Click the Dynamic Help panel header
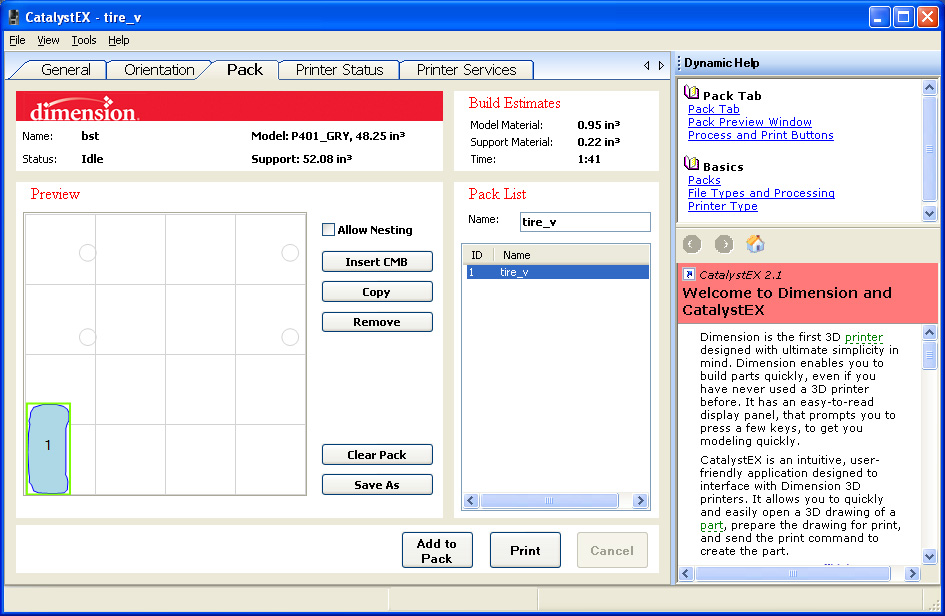The width and height of the screenshot is (945, 616). pos(807,63)
